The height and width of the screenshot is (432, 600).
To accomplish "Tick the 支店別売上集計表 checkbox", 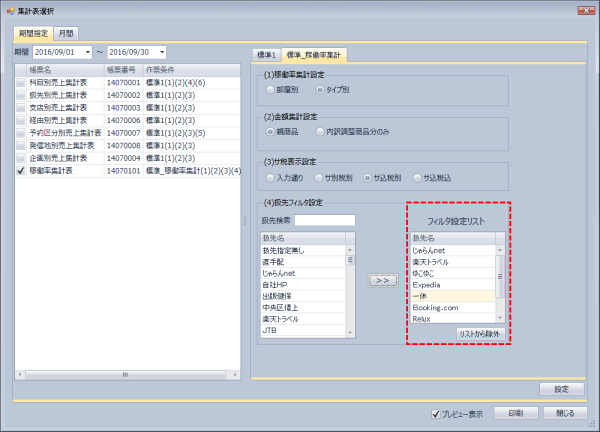I will [21, 108].
